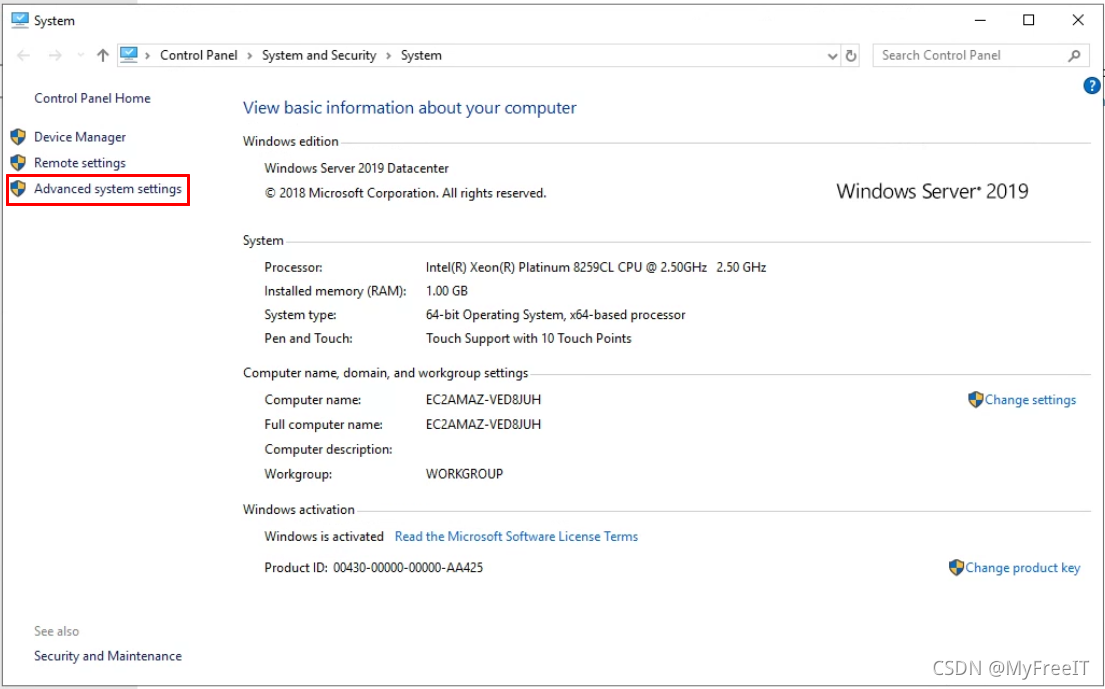Go to Control Panel Home
This screenshot has width=1105, height=689.
(92, 98)
